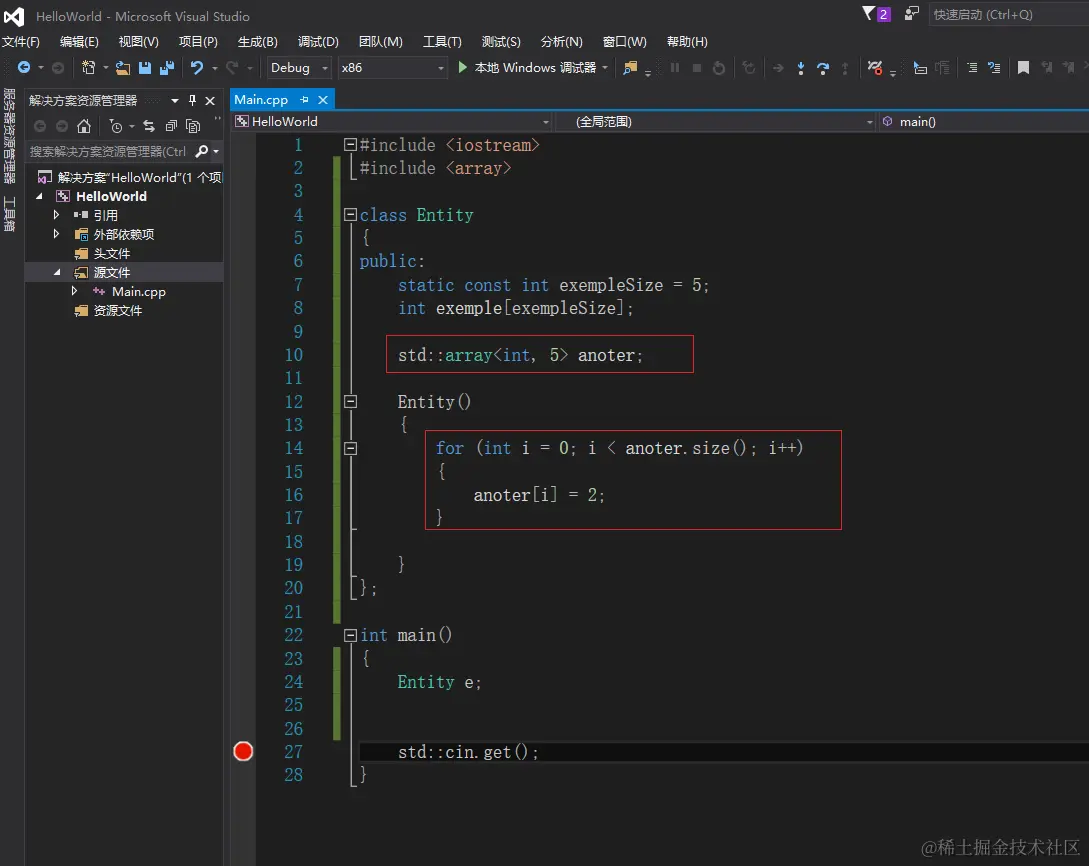Screen dimensions: 1089x866
Task: Click the Step Into debug icon
Action: point(801,68)
